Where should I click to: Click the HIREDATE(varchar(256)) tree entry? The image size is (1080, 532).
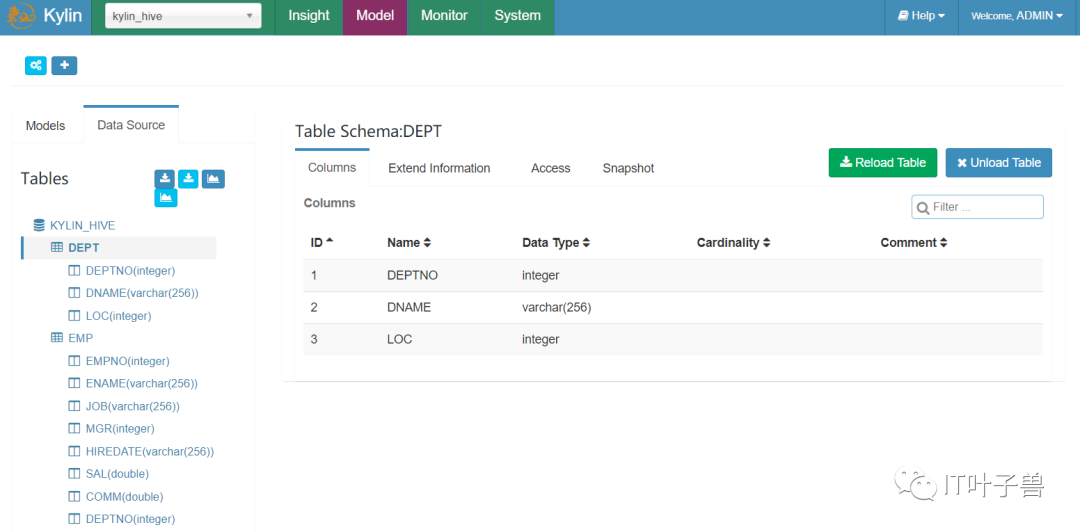pos(149,451)
